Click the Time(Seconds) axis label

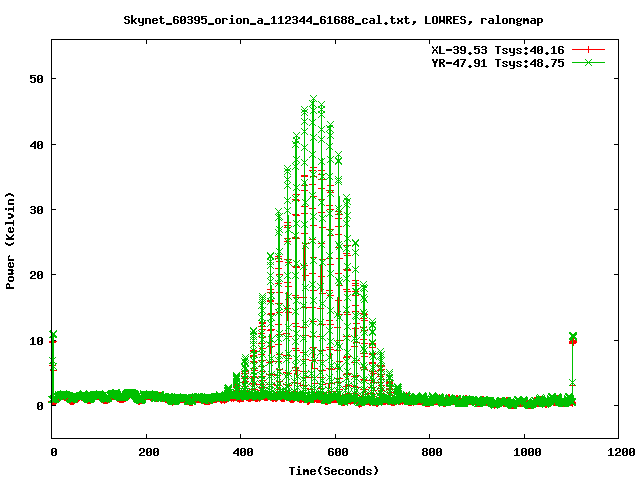(333, 471)
